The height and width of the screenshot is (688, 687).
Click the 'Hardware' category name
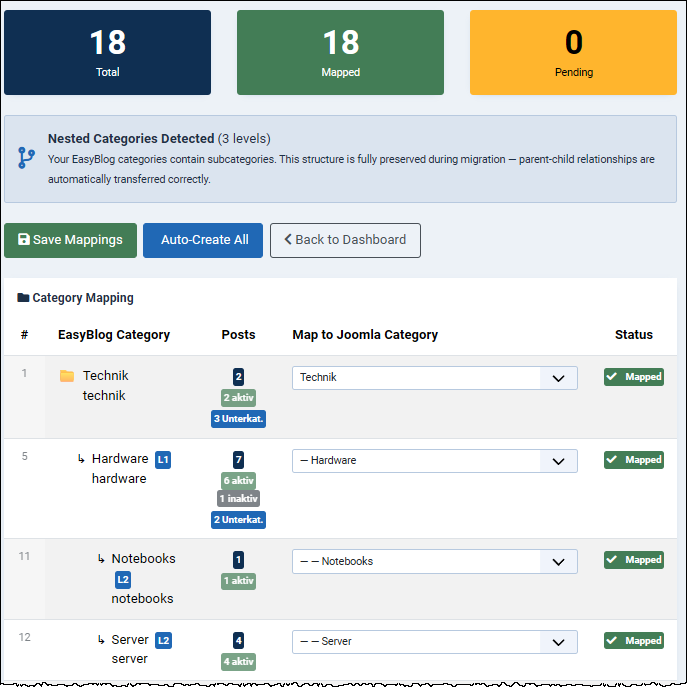[x=120, y=459]
